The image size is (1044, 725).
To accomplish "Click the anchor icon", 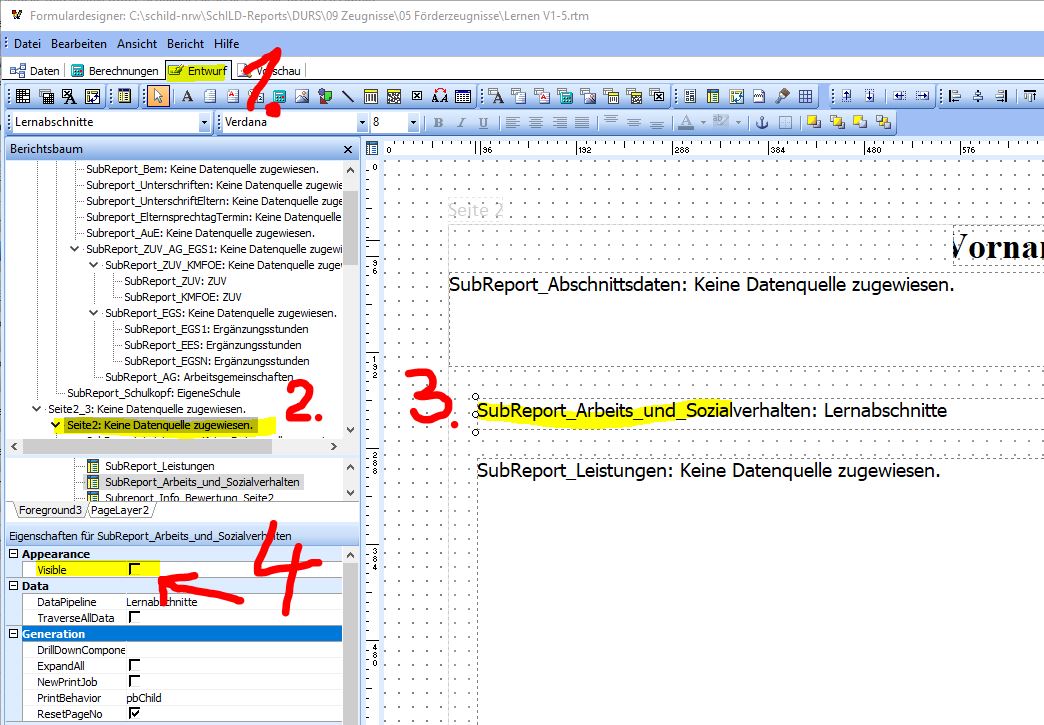I will pyautogui.click(x=762, y=122).
